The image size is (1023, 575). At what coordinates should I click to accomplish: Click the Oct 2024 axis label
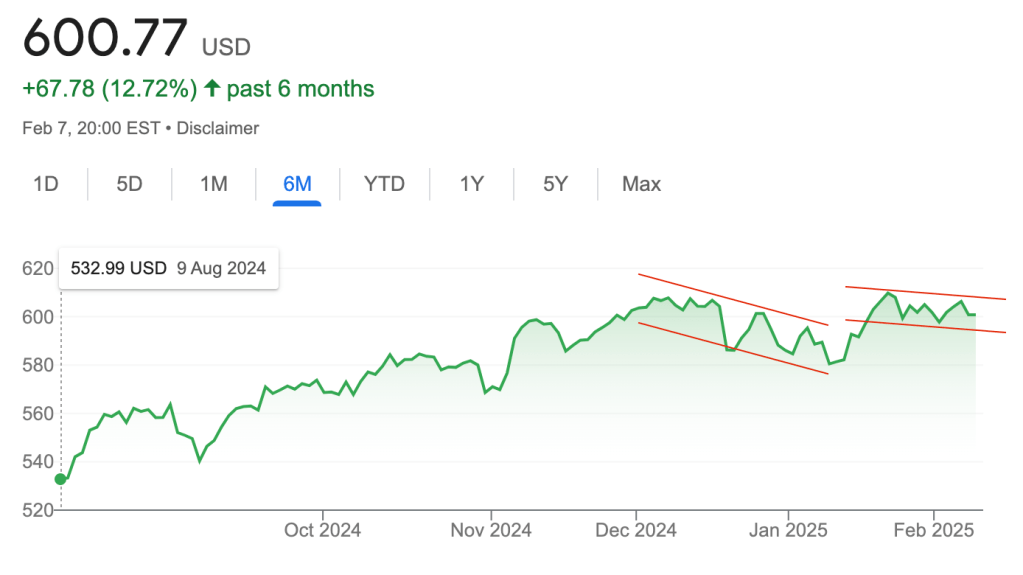pyautogui.click(x=323, y=530)
